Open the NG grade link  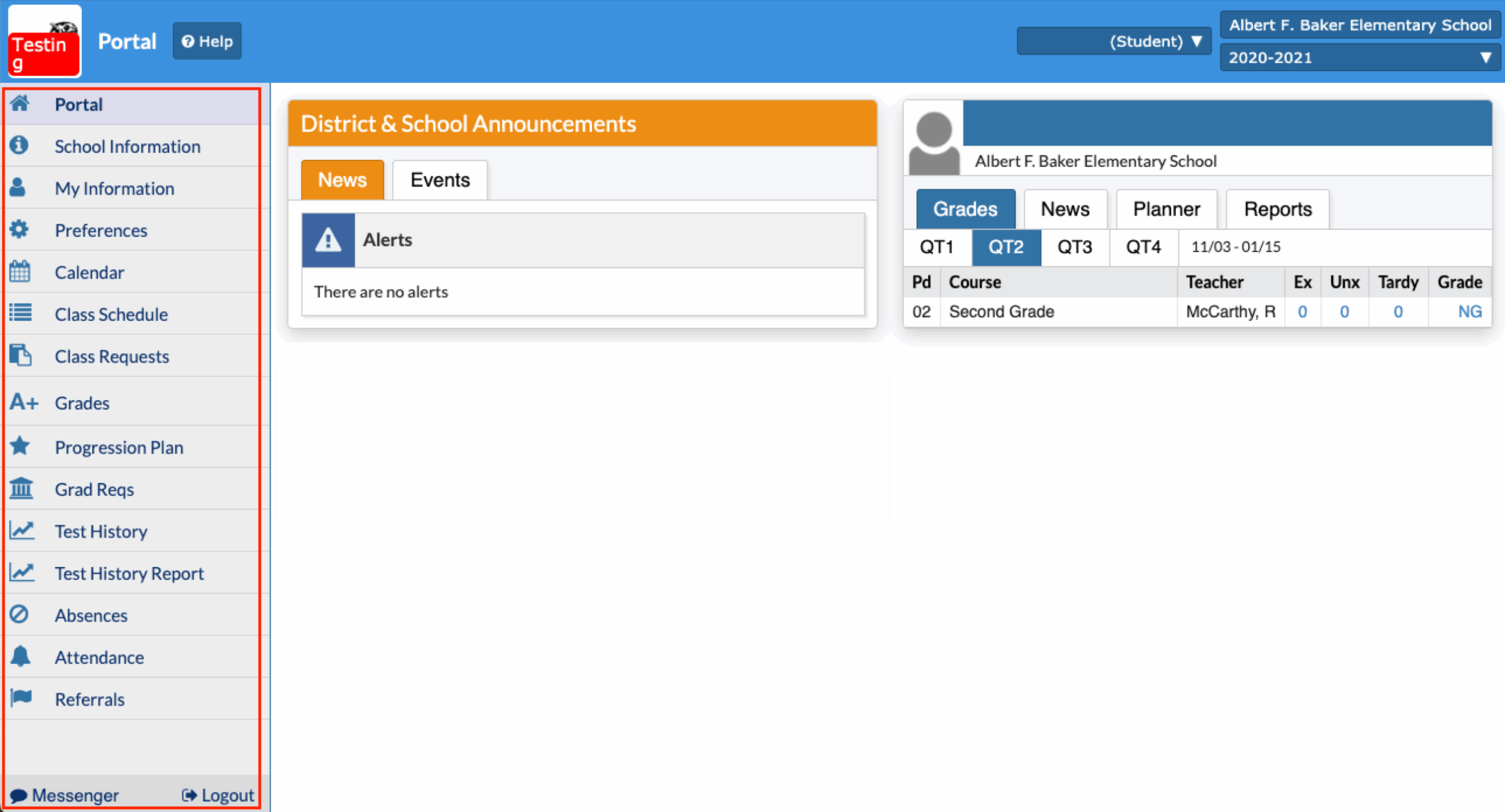(1469, 311)
